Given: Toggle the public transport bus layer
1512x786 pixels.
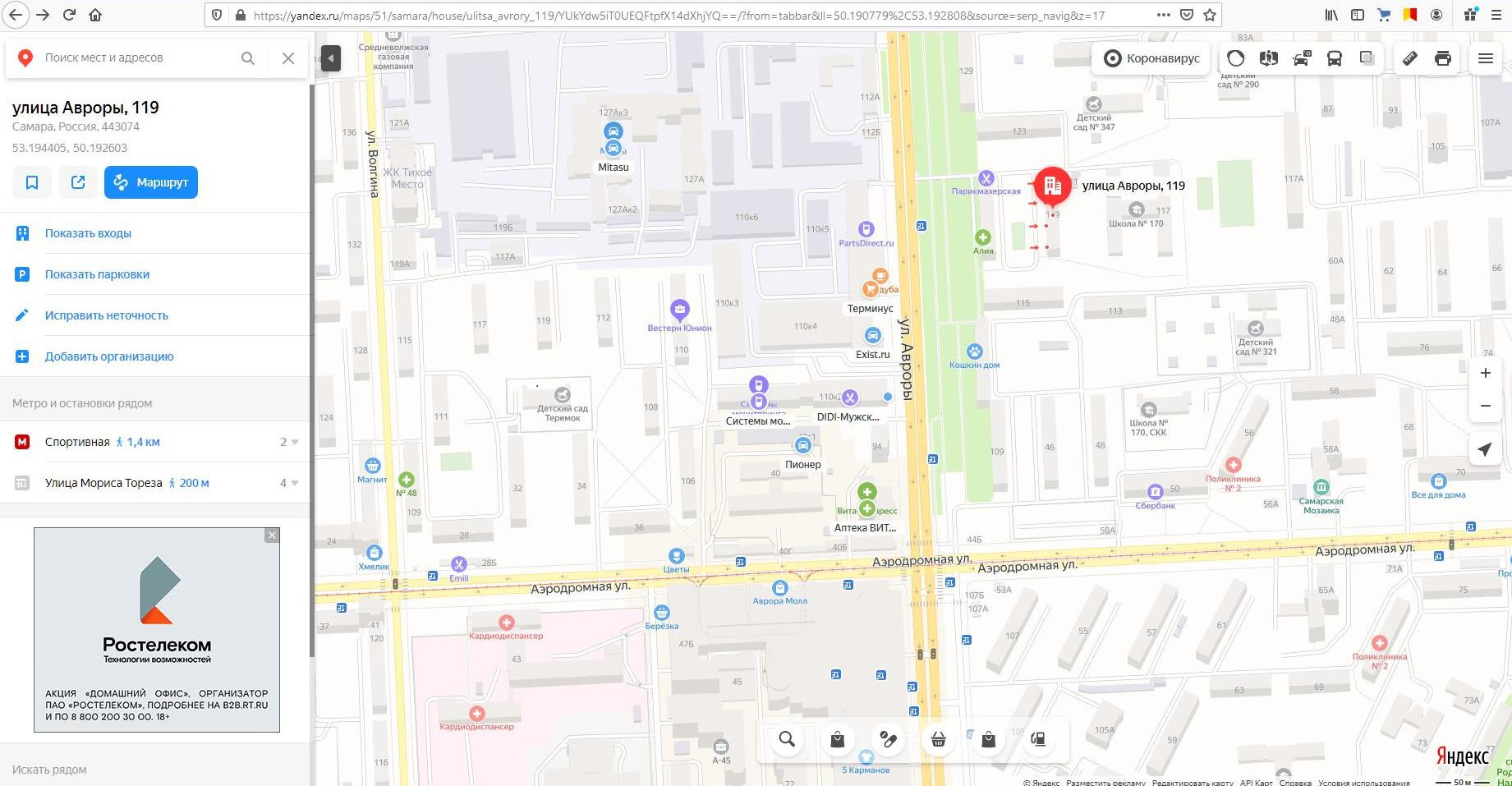Looking at the screenshot, I should click(1335, 58).
